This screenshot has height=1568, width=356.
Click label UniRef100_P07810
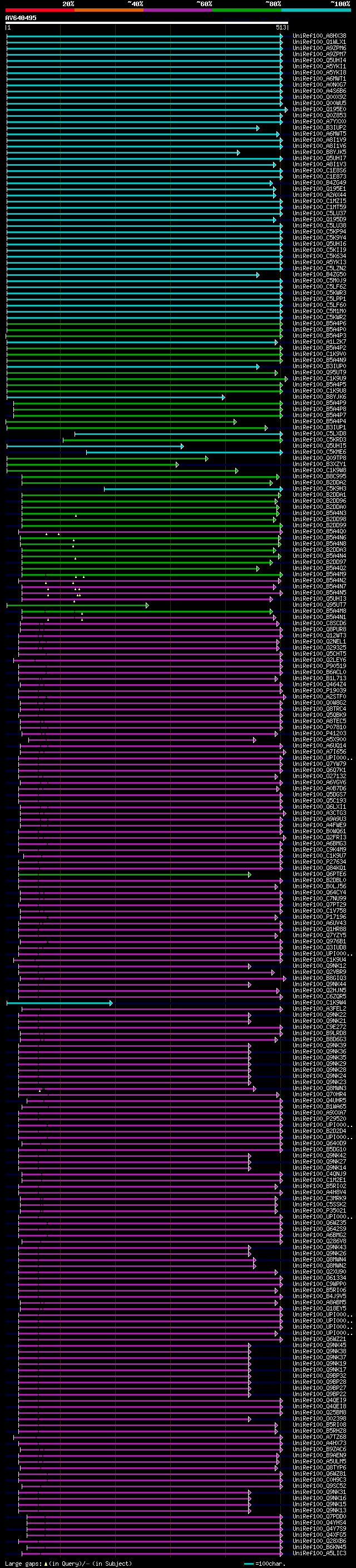(319, 727)
